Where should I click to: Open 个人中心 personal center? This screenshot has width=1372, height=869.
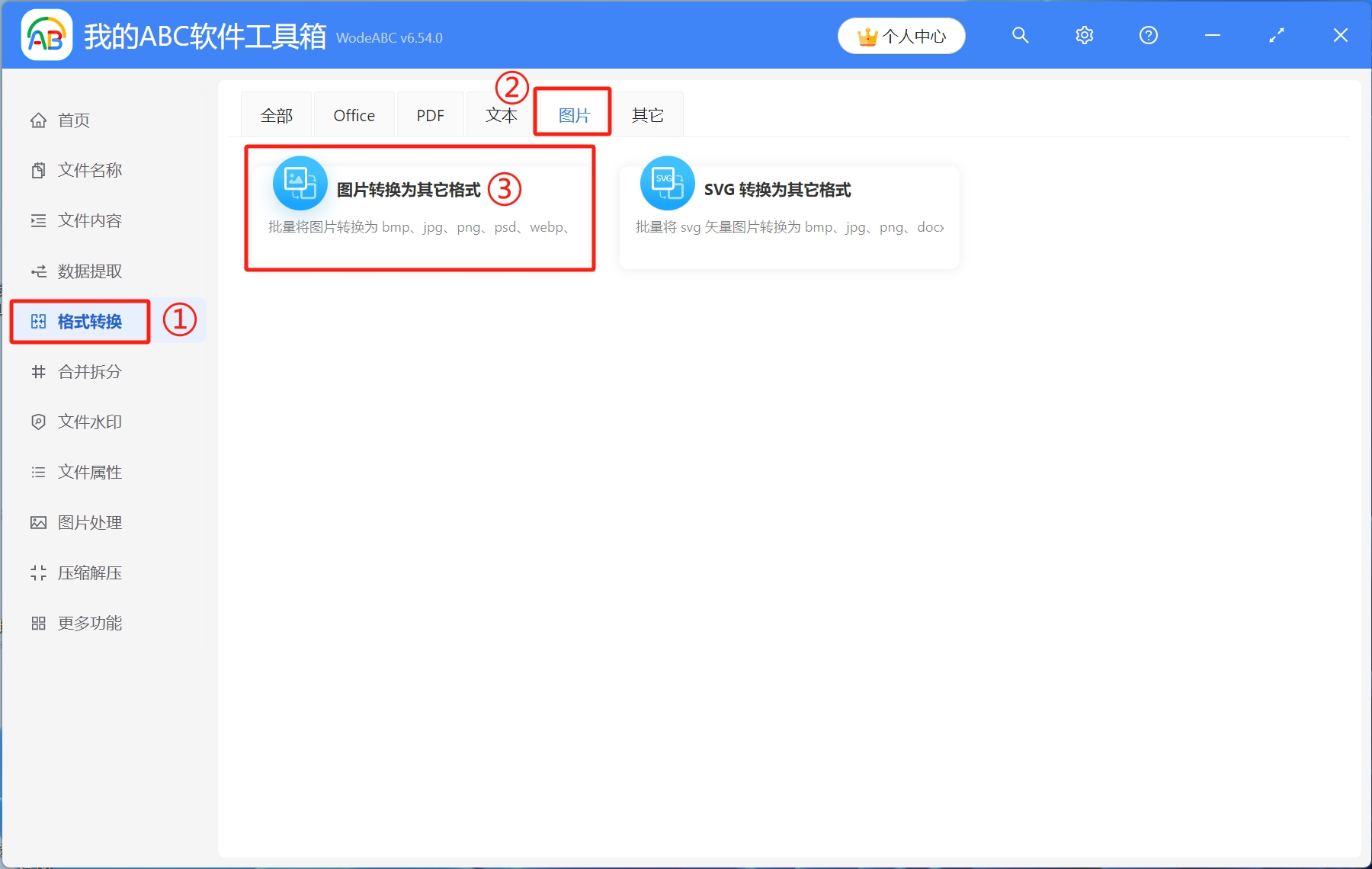[901, 35]
